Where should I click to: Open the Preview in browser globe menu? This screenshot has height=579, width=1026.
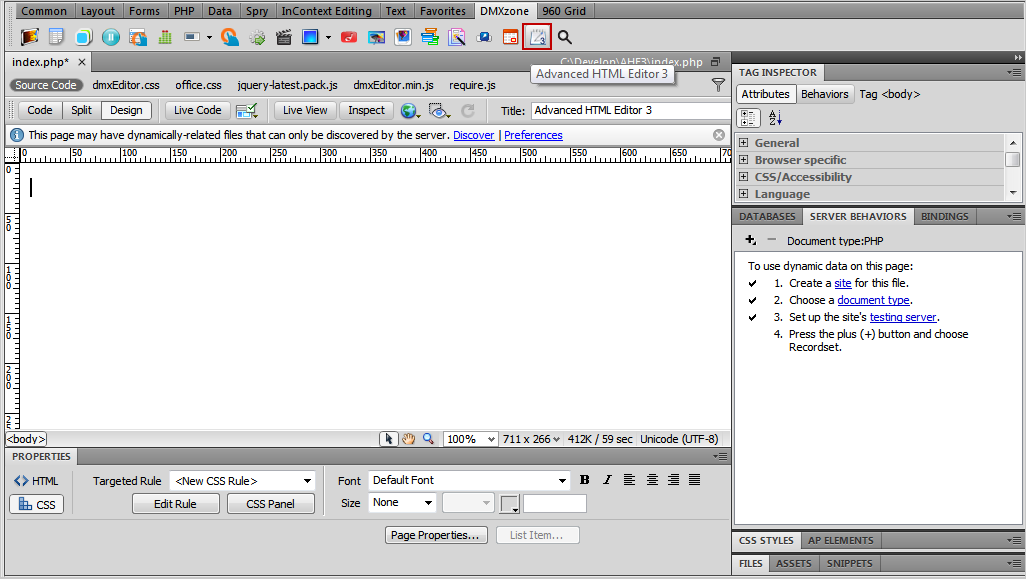(x=410, y=111)
